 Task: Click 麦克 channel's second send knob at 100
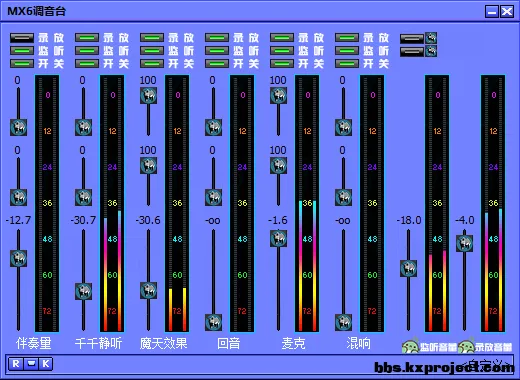pyautogui.click(x=278, y=166)
